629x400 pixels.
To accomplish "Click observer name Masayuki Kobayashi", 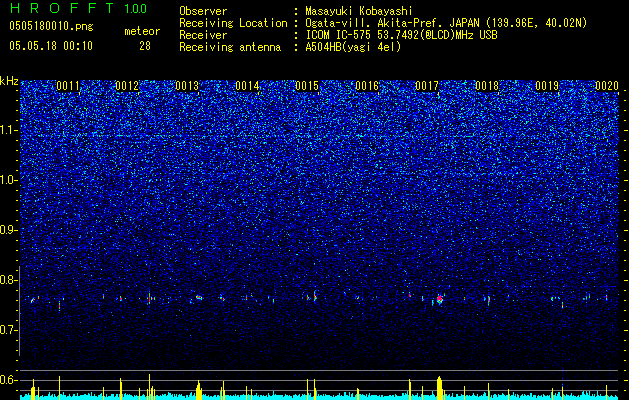I will pos(359,11).
